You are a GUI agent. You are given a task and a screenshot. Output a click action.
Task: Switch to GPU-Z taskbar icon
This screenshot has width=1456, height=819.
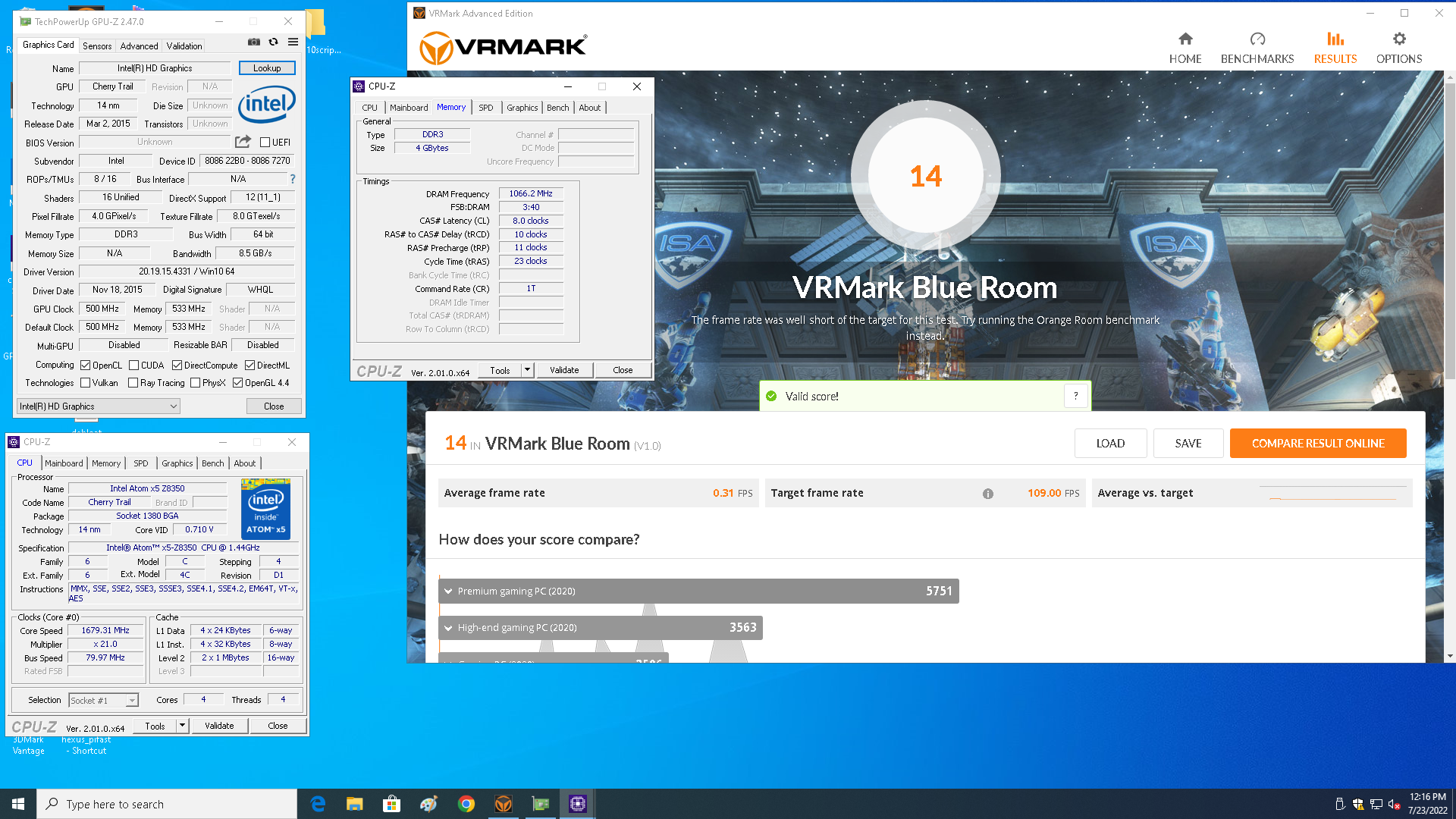[x=540, y=804]
